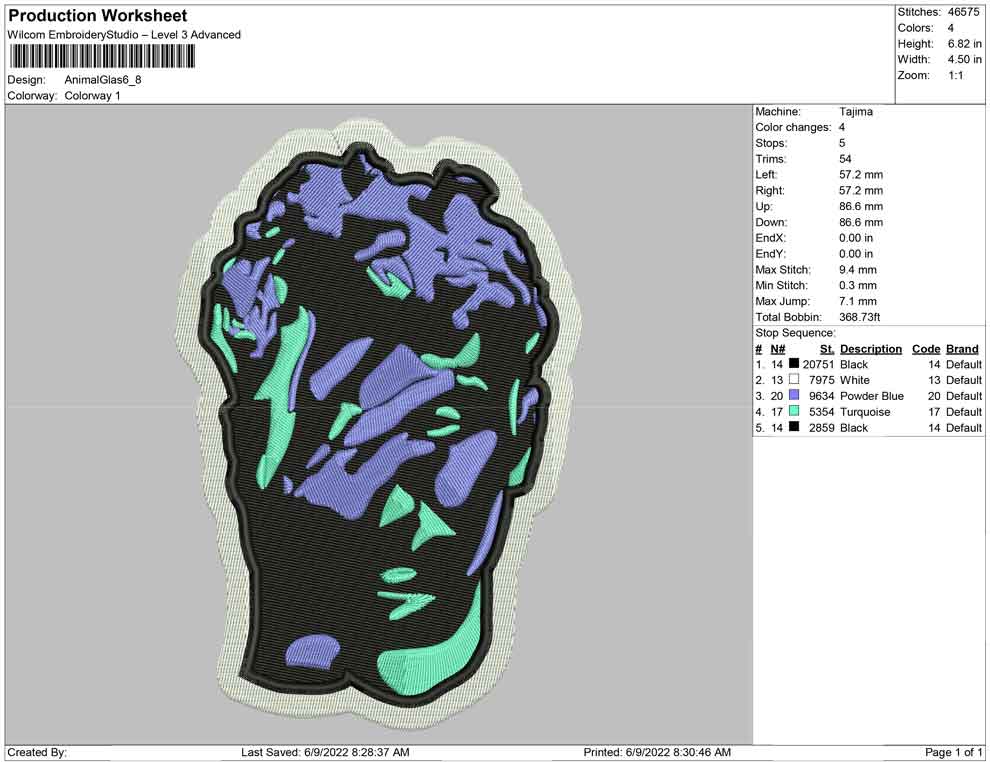The height and width of the screenshot is (762, 990).
Task: Click the Powder Blue color swatch
Action: pyautogui.click(x=794, y=395)
